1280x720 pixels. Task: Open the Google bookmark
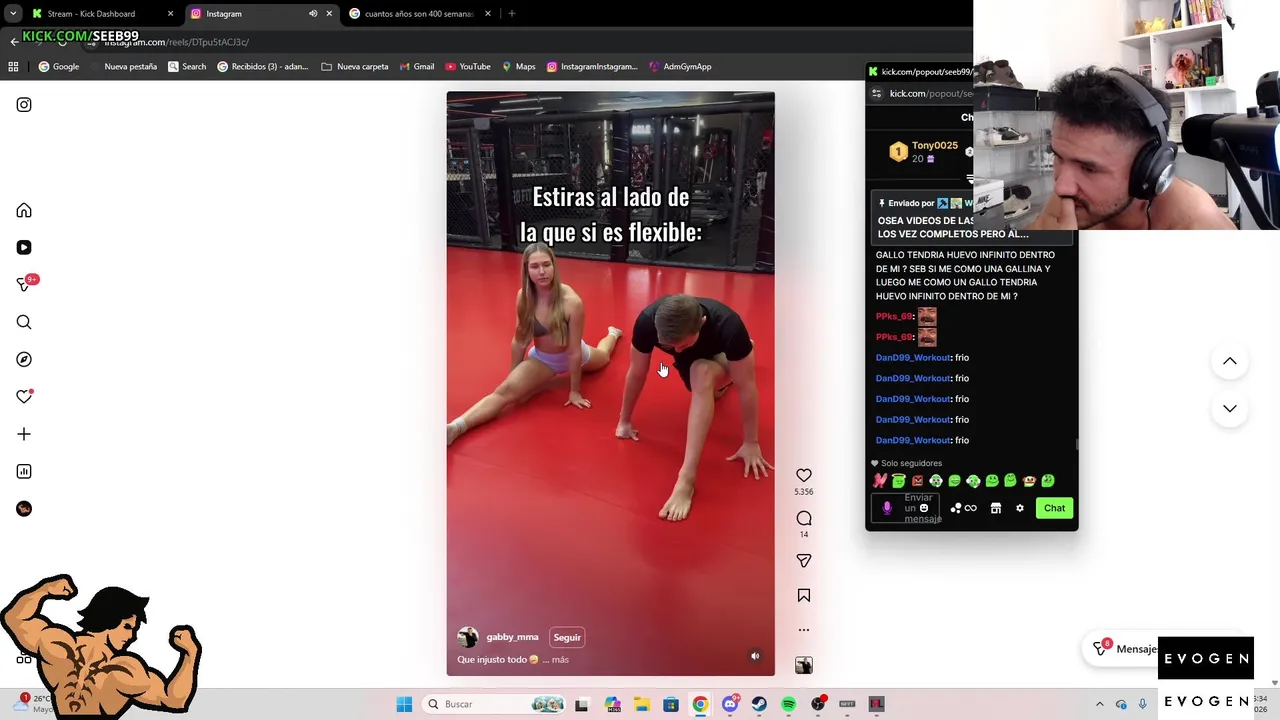coord(58,67)
